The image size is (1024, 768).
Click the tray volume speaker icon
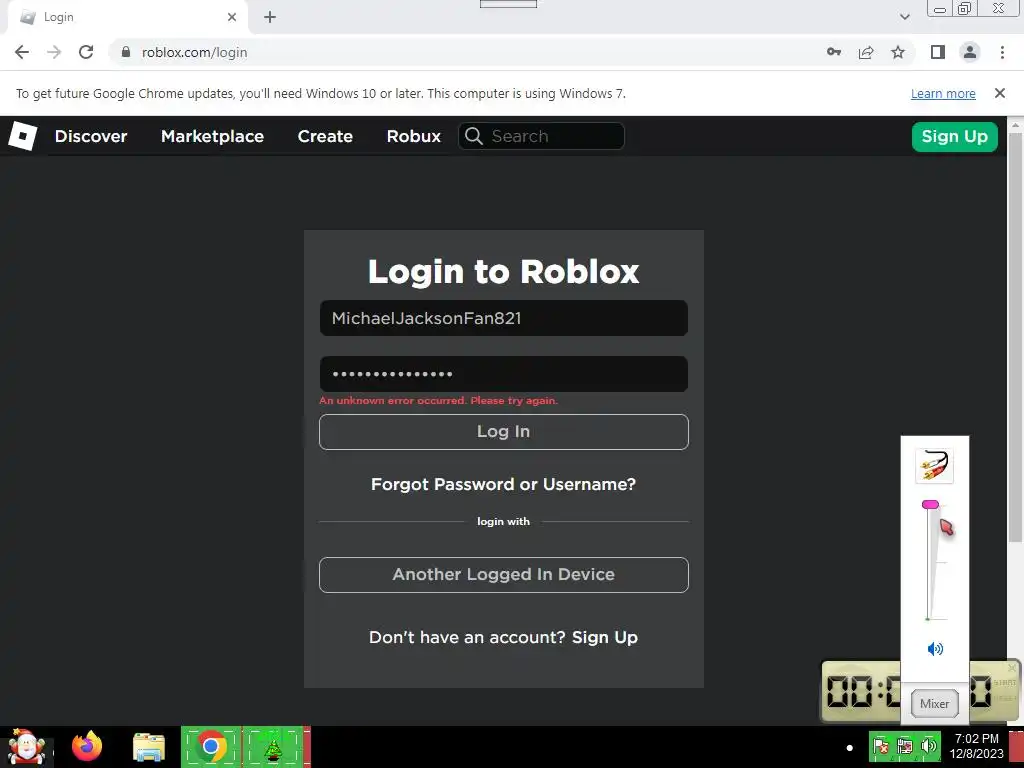tap(928, 746)
